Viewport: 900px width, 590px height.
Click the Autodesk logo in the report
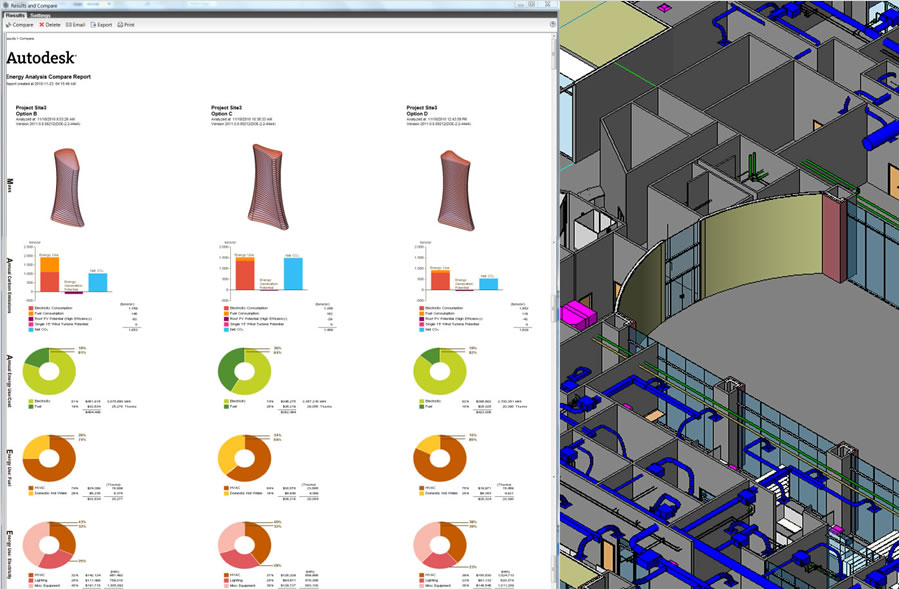(x=41, y=57)
